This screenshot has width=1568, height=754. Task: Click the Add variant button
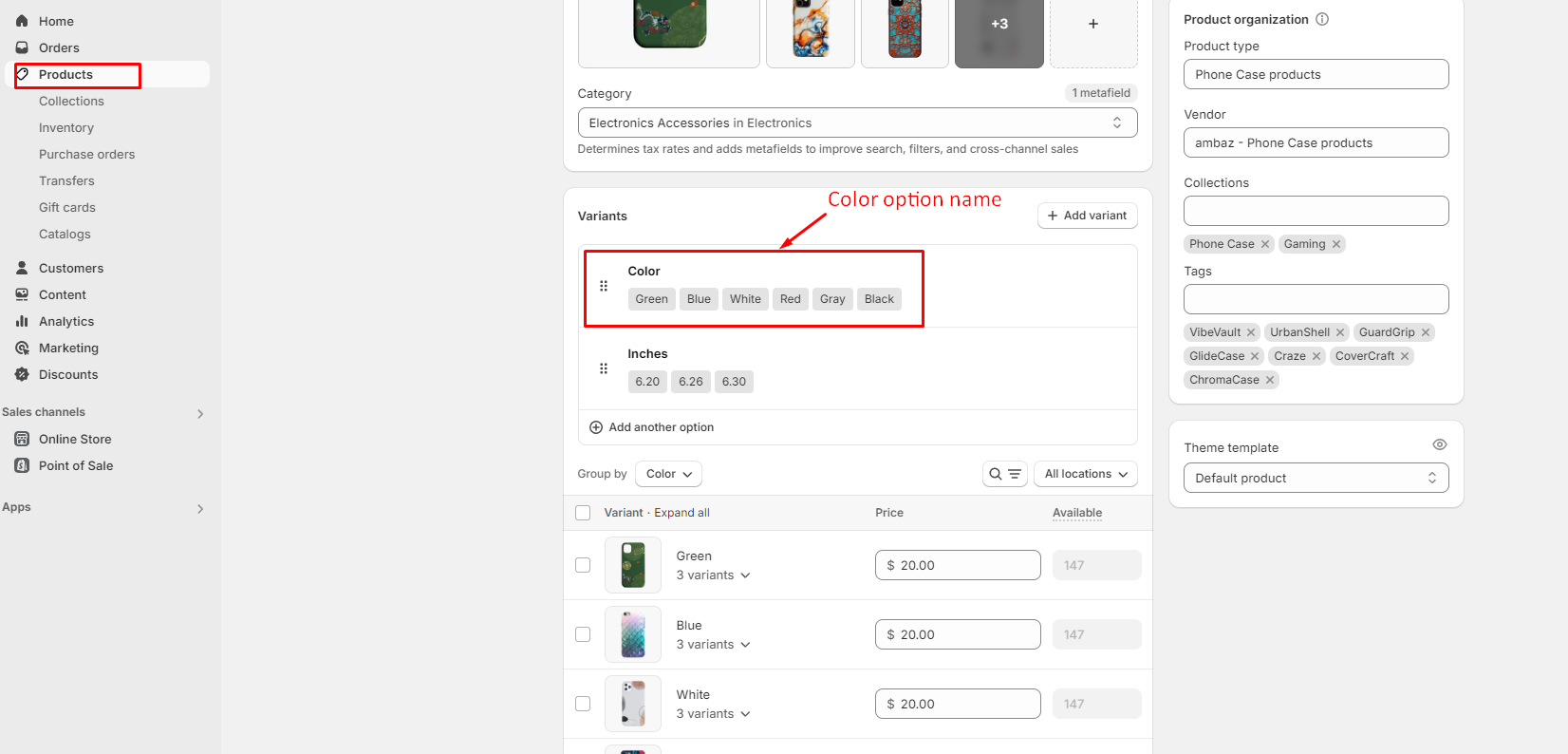pos(1087,216)
